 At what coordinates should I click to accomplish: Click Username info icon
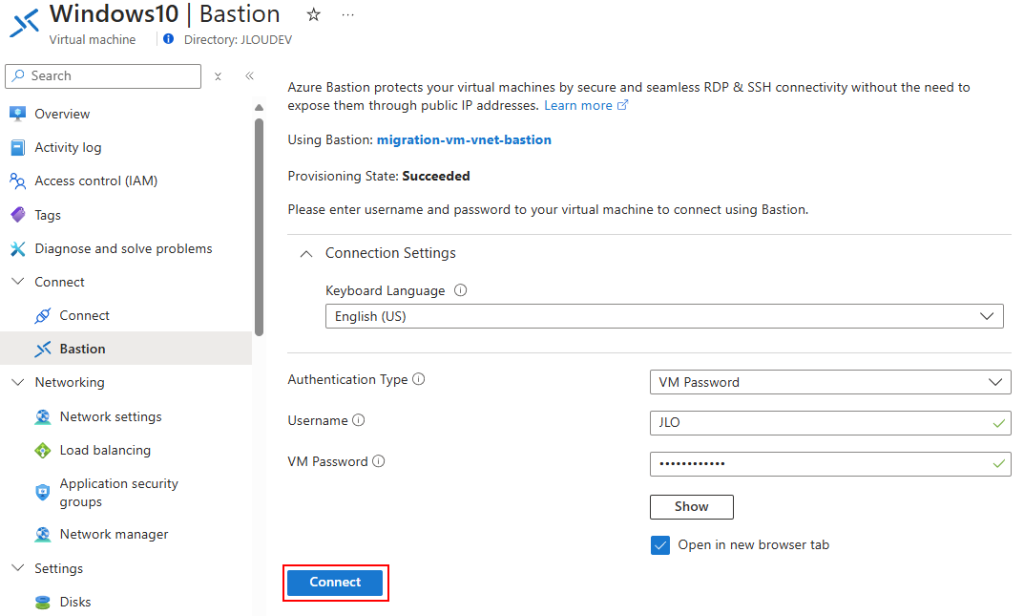click(359, 420)
